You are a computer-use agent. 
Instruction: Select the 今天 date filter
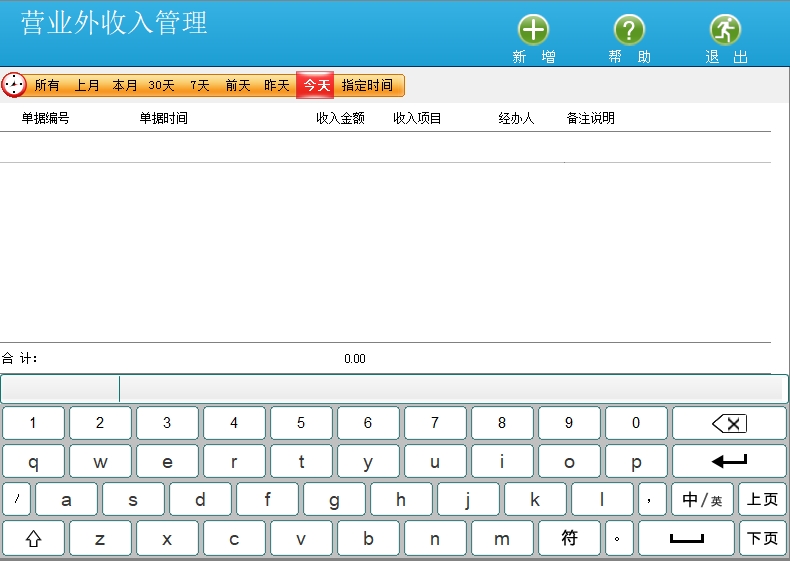[316, 86]
